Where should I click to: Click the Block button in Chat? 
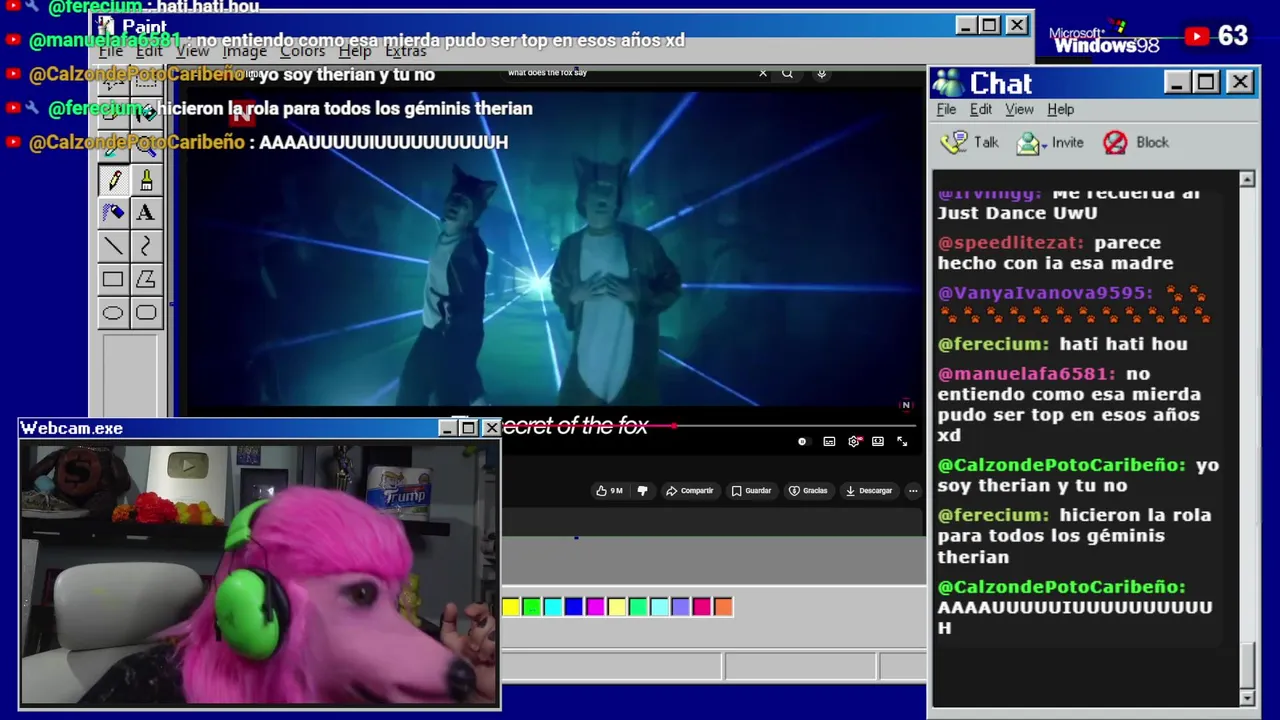point(1136,143)
